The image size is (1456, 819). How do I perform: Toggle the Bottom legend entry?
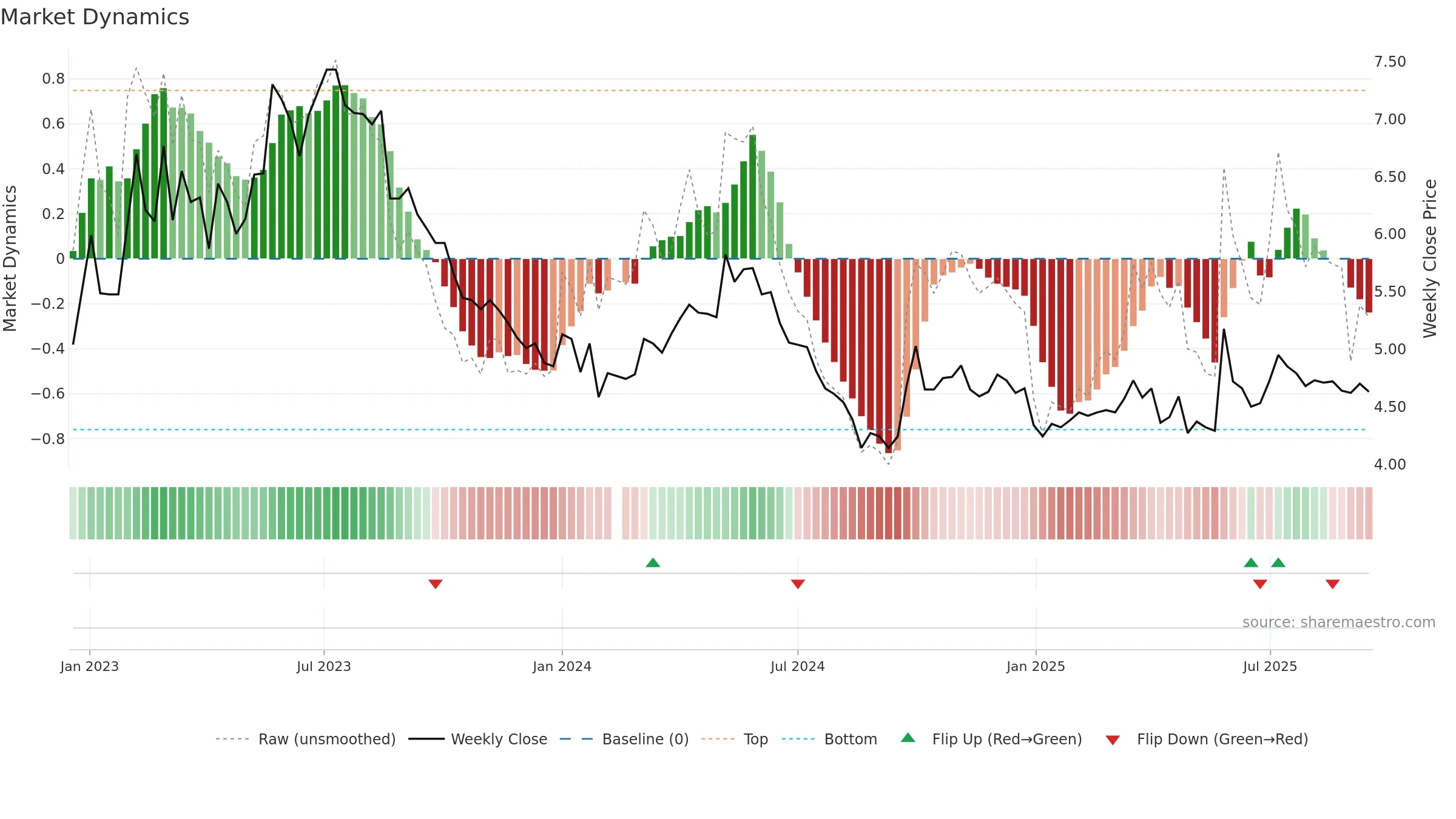tap(829, 739)
